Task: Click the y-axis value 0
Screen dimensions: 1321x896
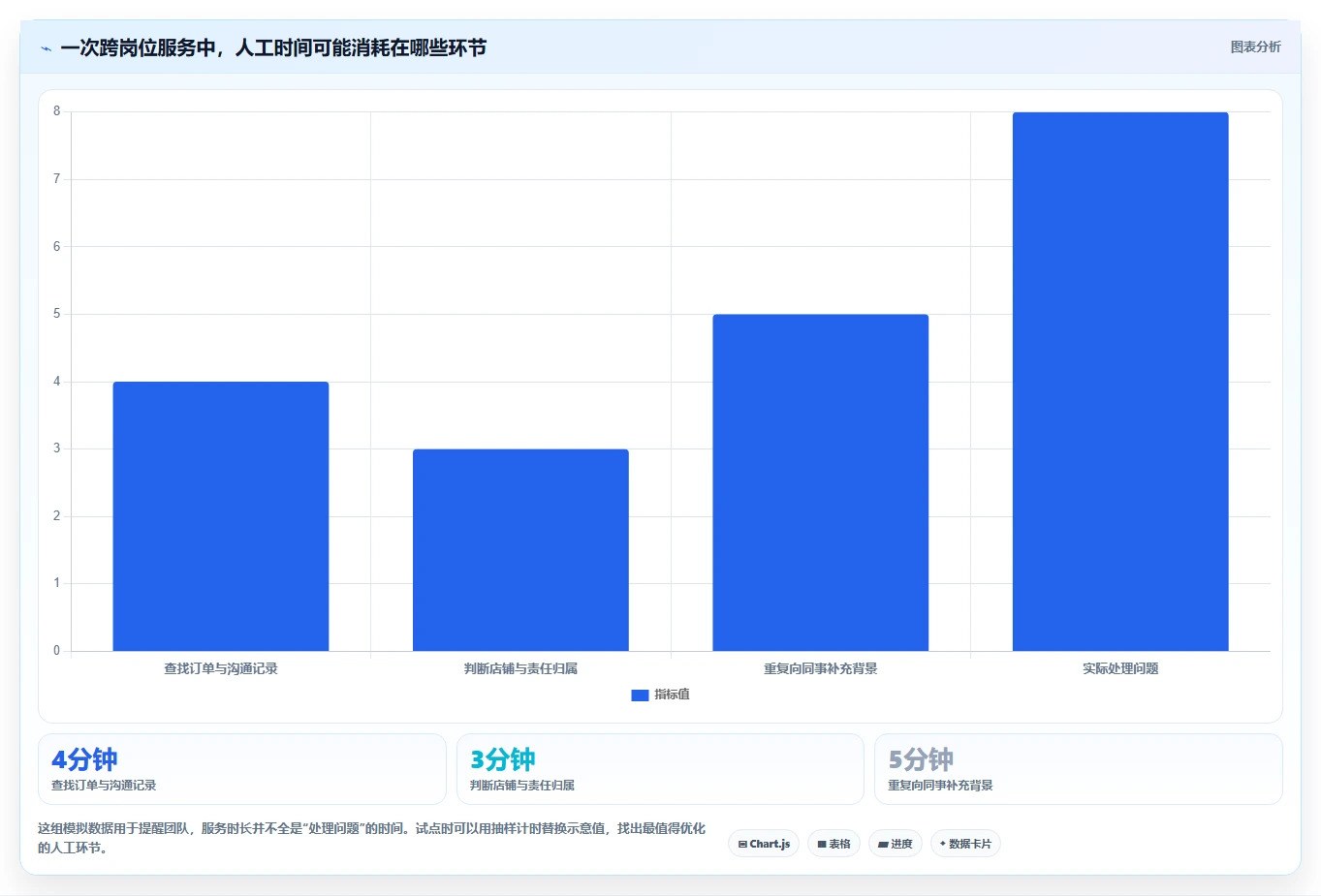Action: [57, 651]
